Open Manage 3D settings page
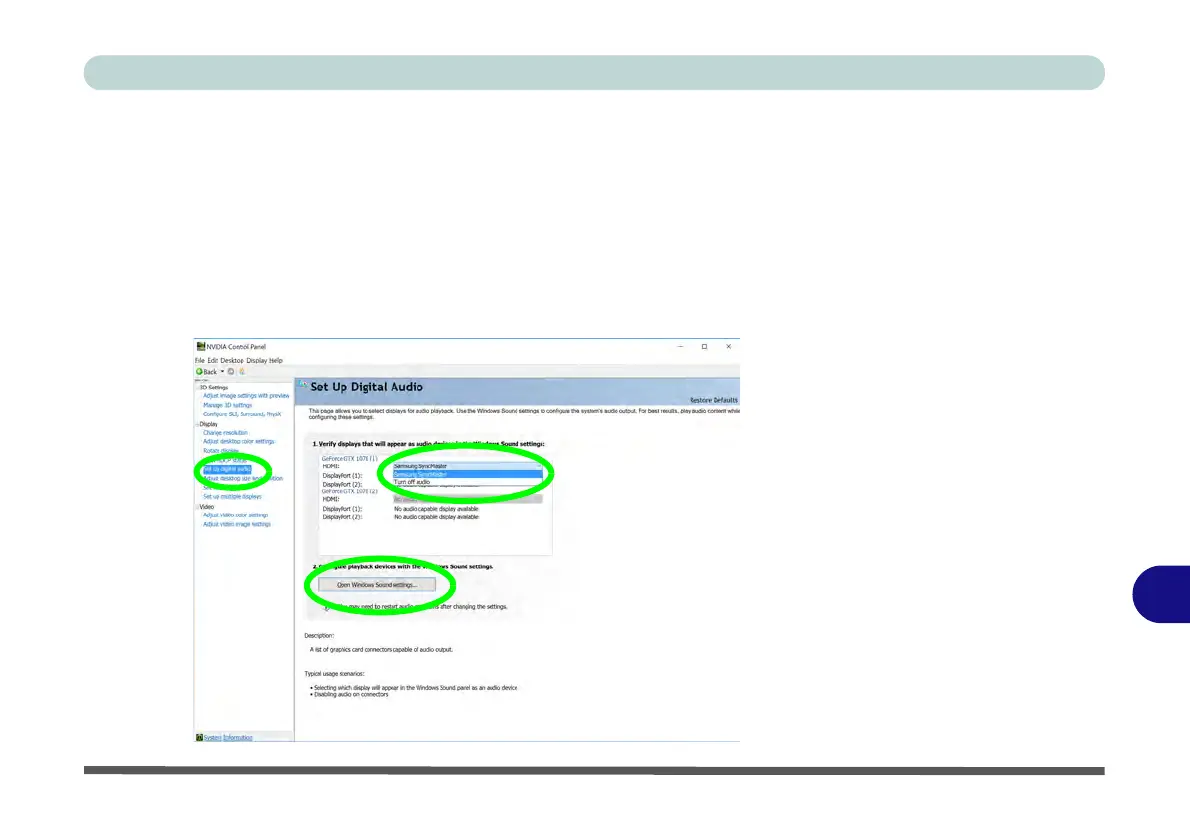This screenshot has width=1190, height=838. pos(227,405)
